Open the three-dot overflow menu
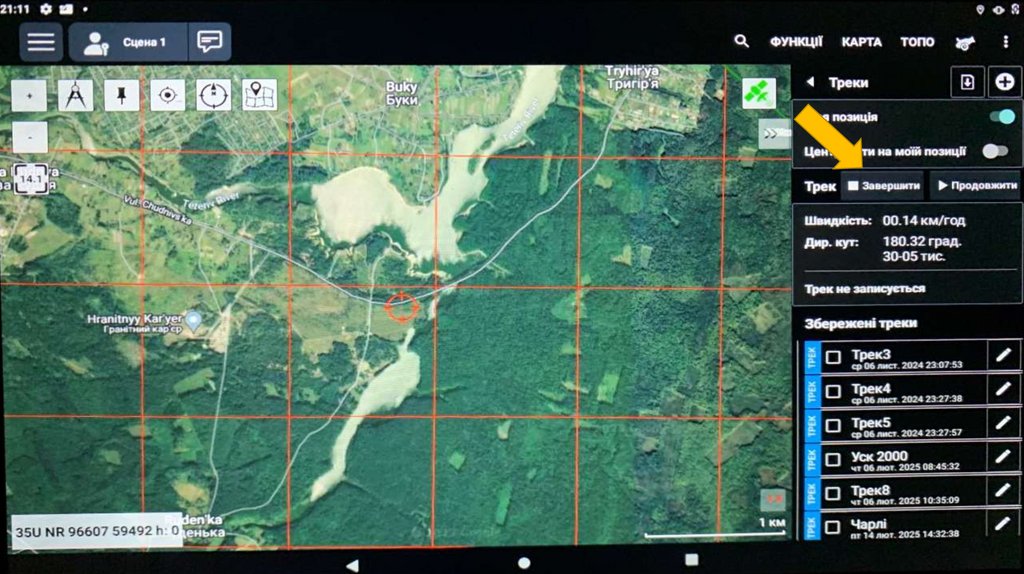The height and width of the screenshot is (574, 1024). point(1005,42)
